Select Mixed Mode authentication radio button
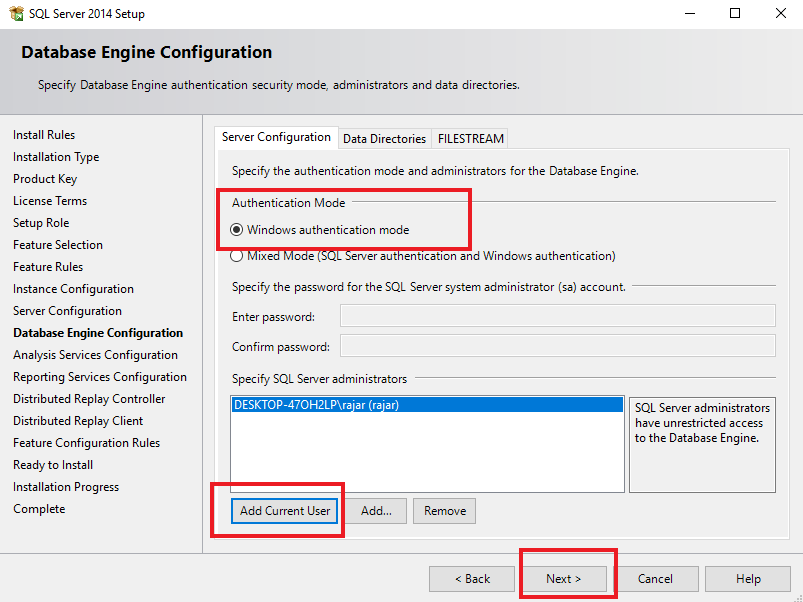 (x=236, y=256)
